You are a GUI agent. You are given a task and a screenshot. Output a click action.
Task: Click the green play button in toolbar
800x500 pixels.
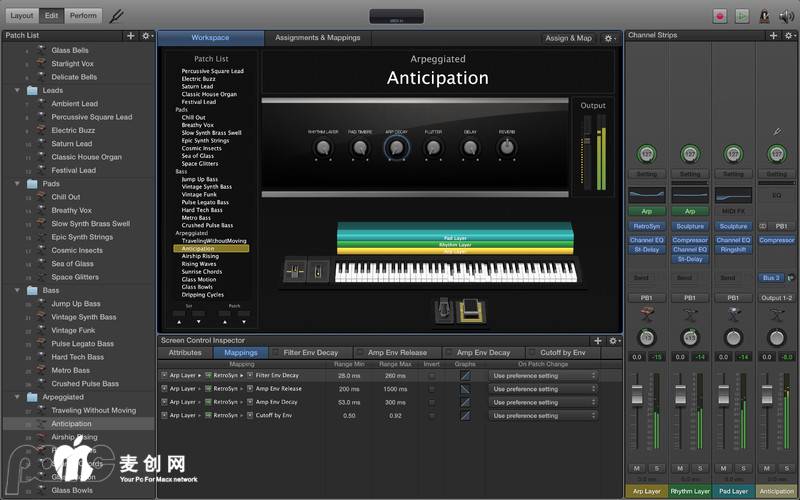tap(742, 16)
